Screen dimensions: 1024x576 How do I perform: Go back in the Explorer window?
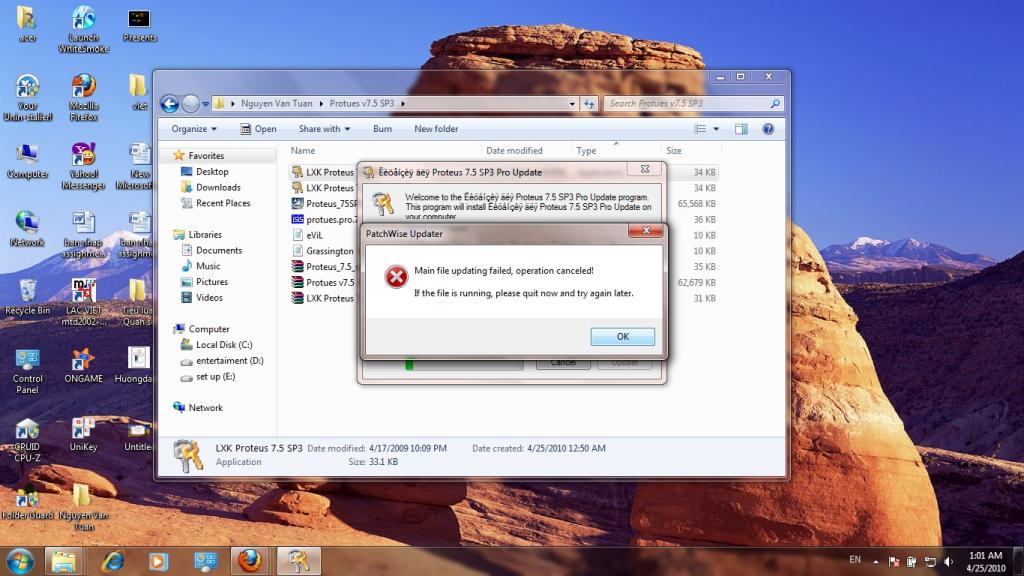pyautogui.click(x=170, y=103)
